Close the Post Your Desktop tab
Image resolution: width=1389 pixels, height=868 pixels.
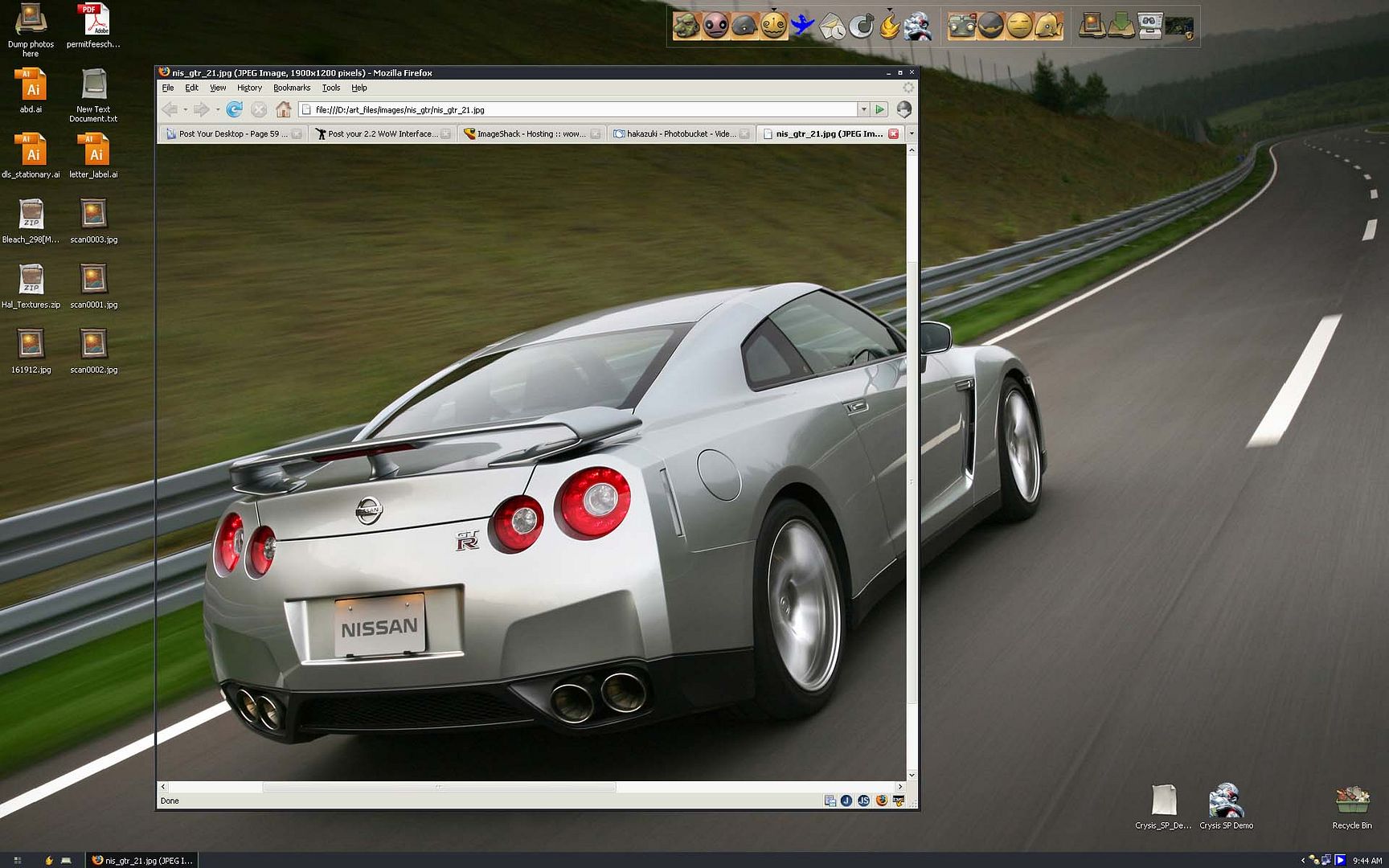click(x=297, y=133)
